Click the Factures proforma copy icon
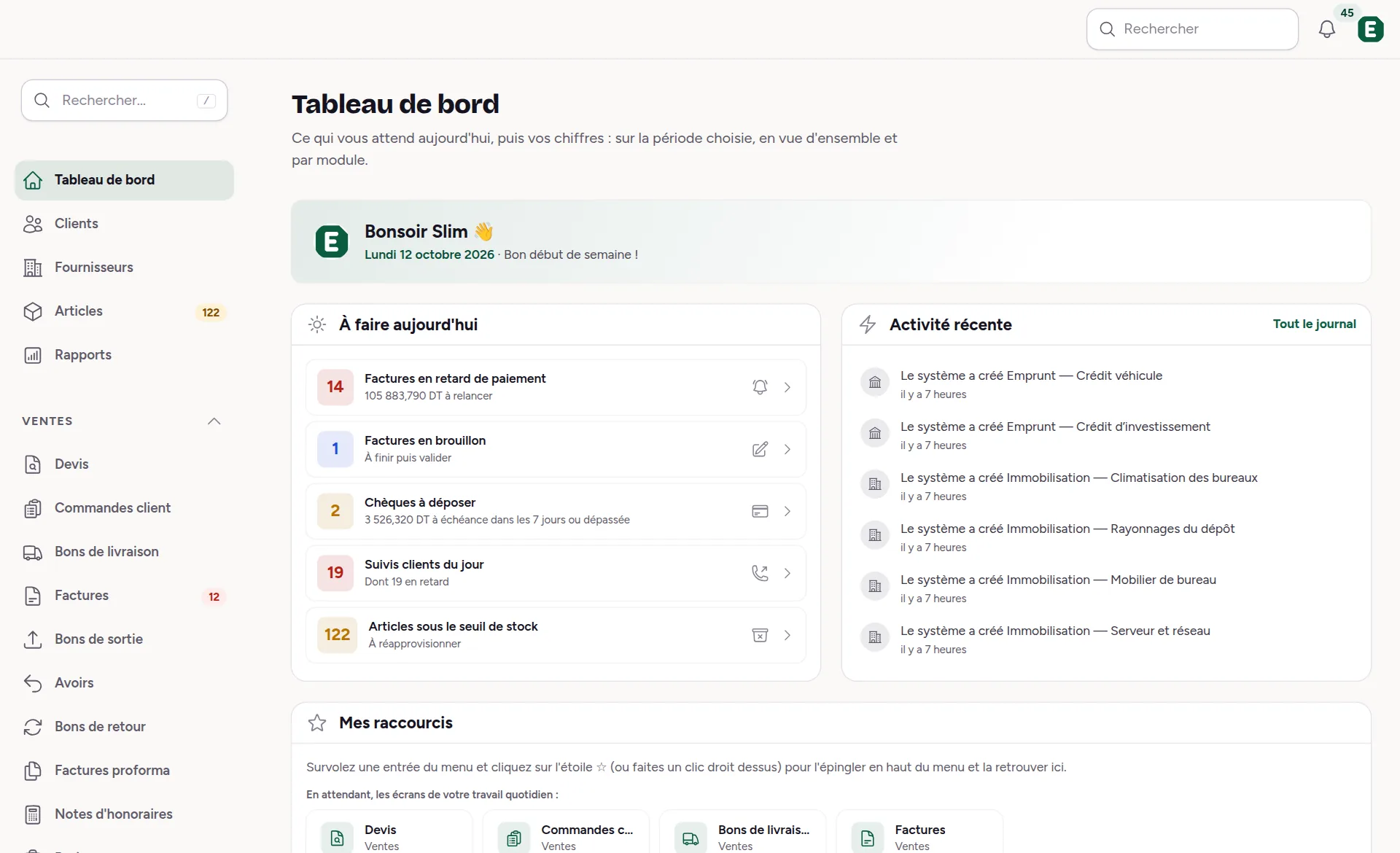This screenshot has width=1400, height=853. [x=33, y=771]
